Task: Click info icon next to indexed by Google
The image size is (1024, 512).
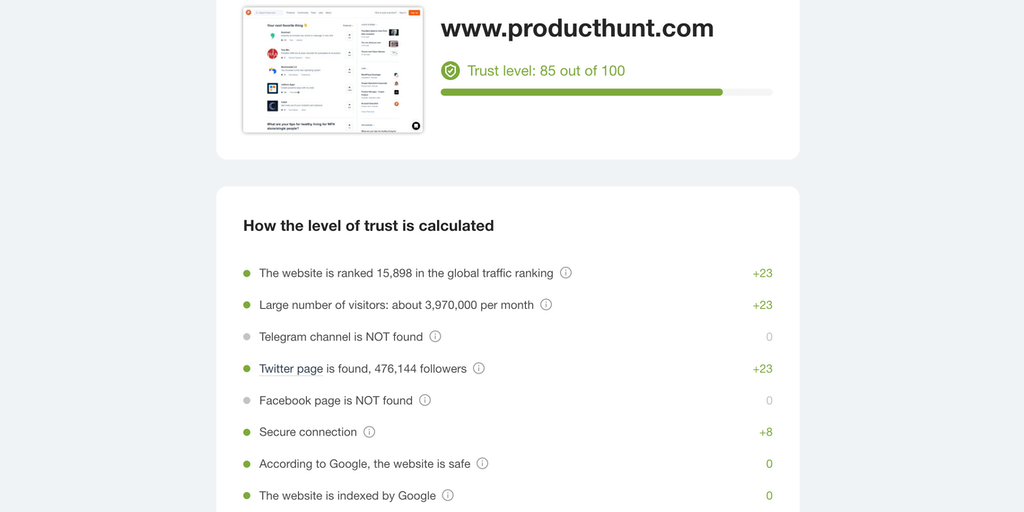Action: [448, 495]
